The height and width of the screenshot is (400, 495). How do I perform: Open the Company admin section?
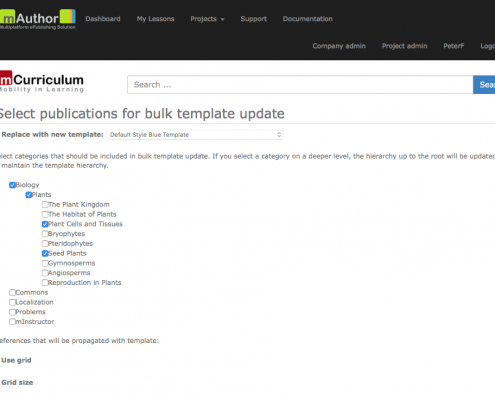point(339,46)
